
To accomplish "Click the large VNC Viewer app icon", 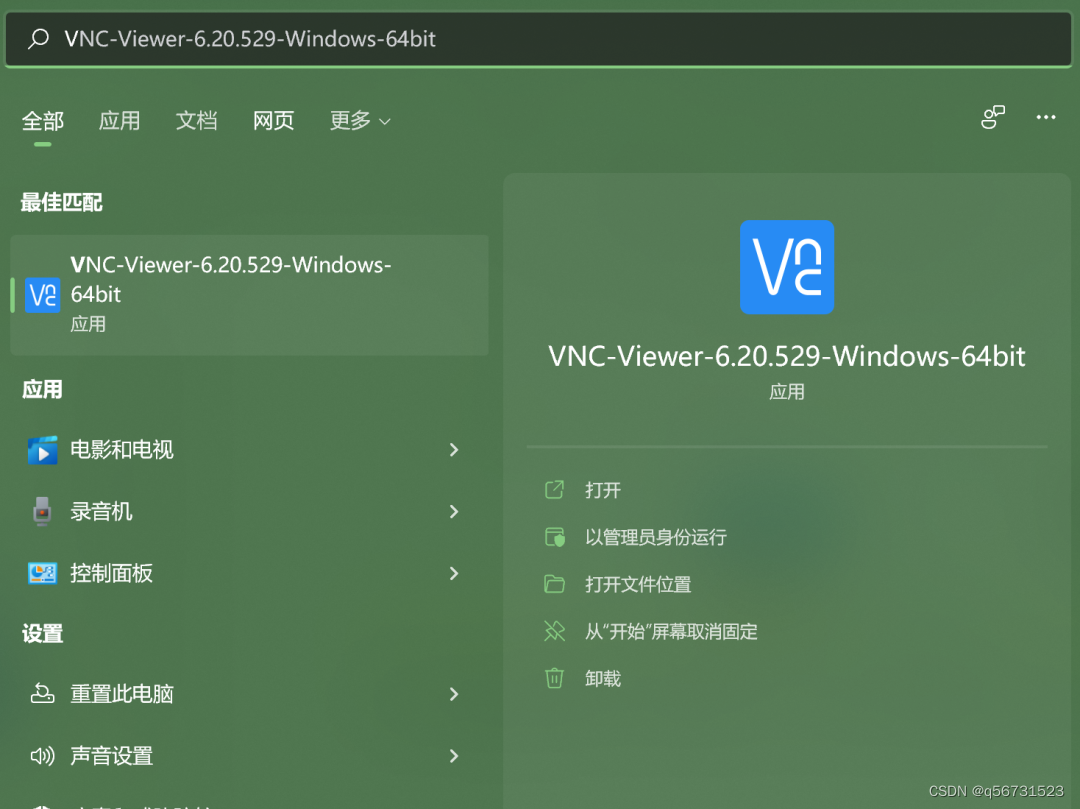I will point(787,267).
